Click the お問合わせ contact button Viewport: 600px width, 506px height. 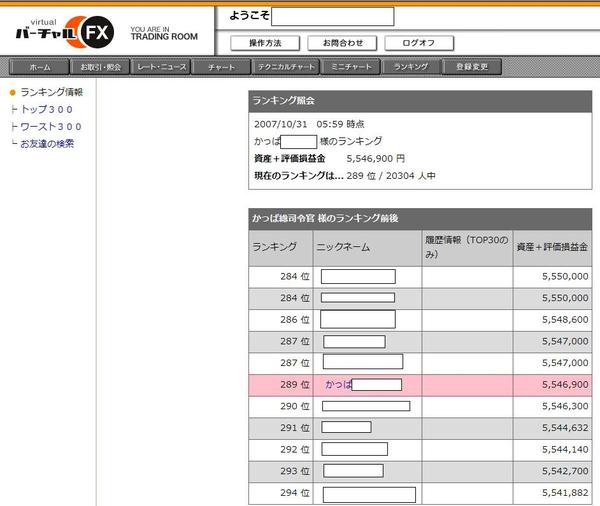[x=342, y=43]
